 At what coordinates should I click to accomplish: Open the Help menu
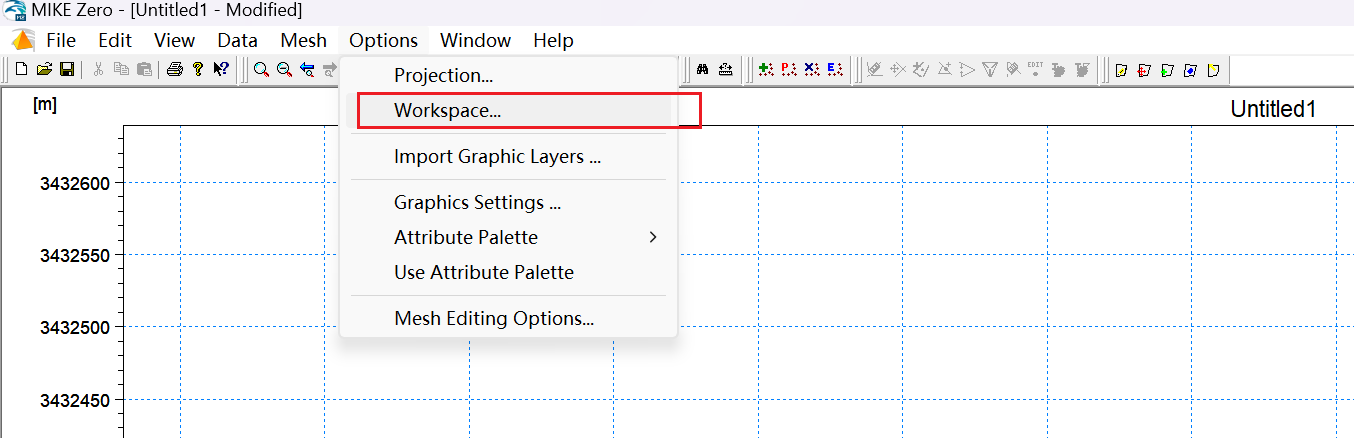(x=553, y=40)
